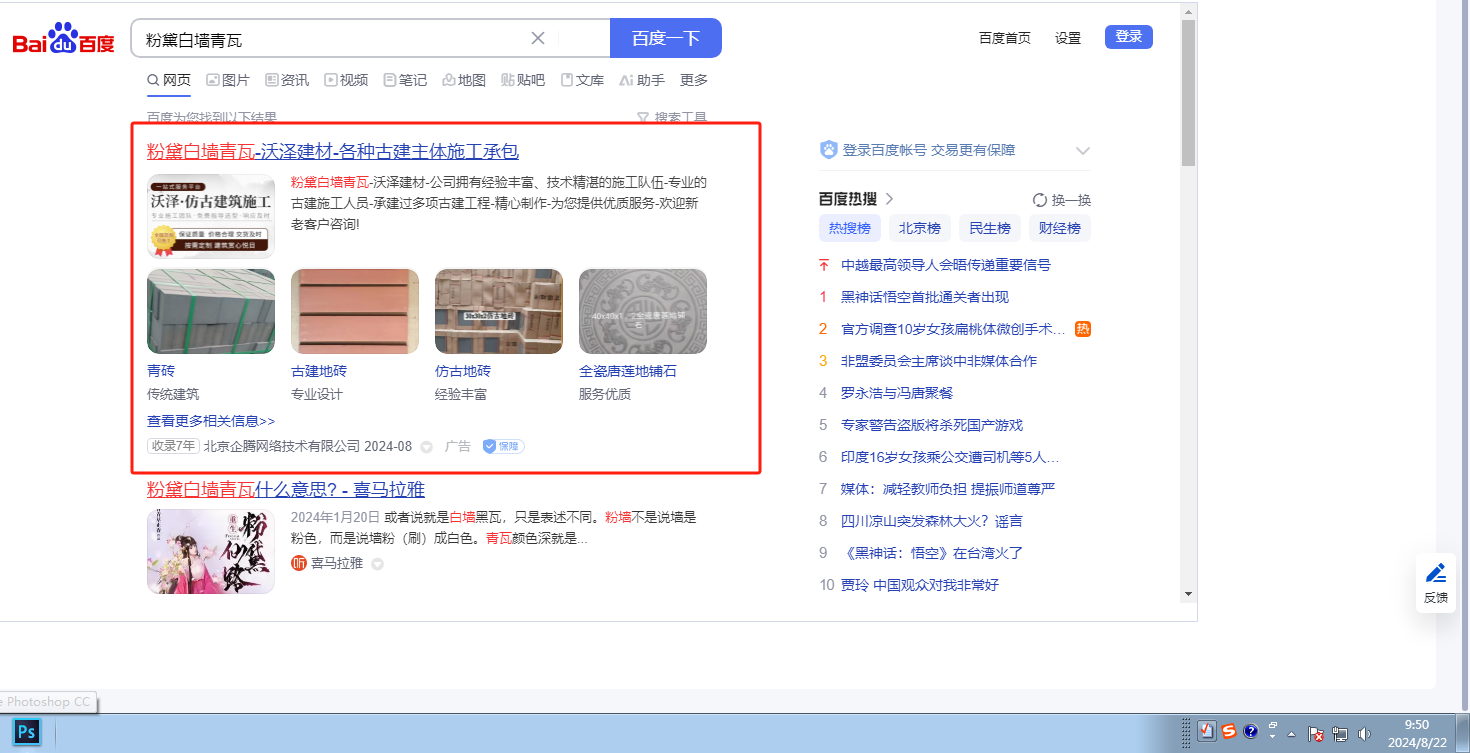The image size is (1470, 753).
Task: Click the 青砖 product image
Action: pos(211,311)
